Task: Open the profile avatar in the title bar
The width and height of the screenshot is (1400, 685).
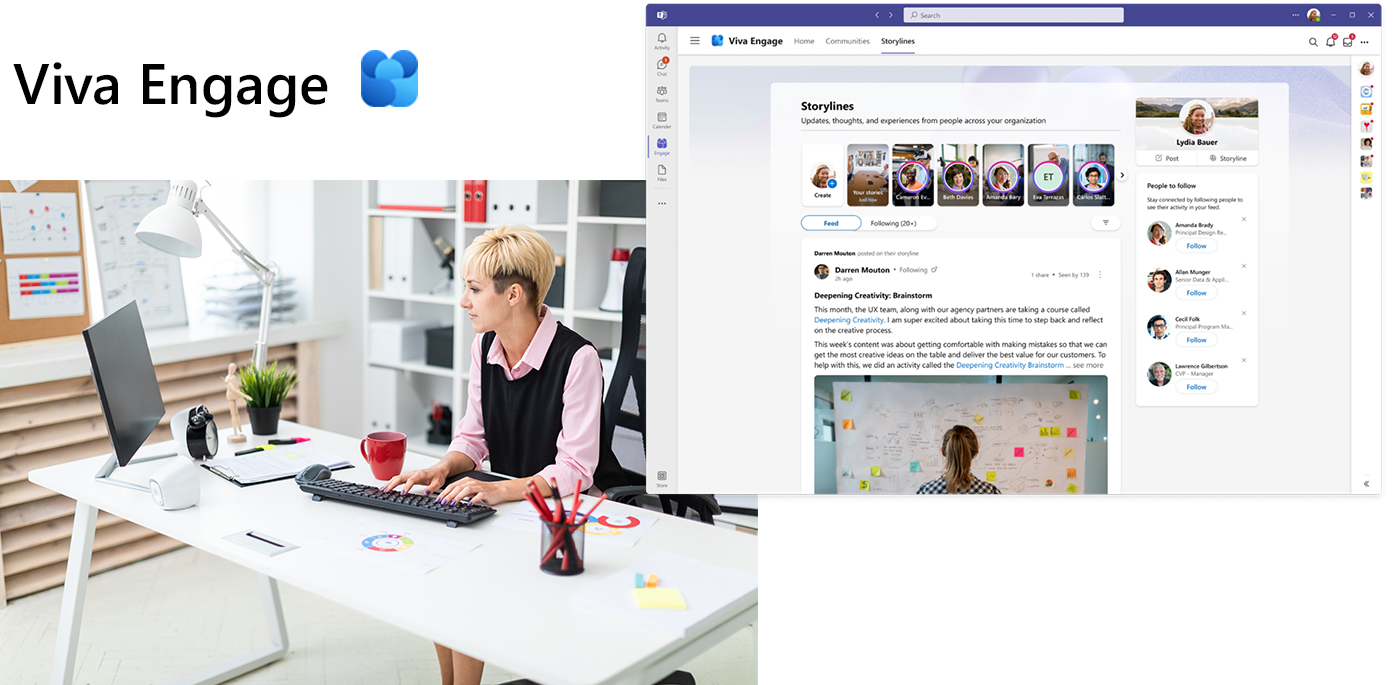Action: point(1314,15)
